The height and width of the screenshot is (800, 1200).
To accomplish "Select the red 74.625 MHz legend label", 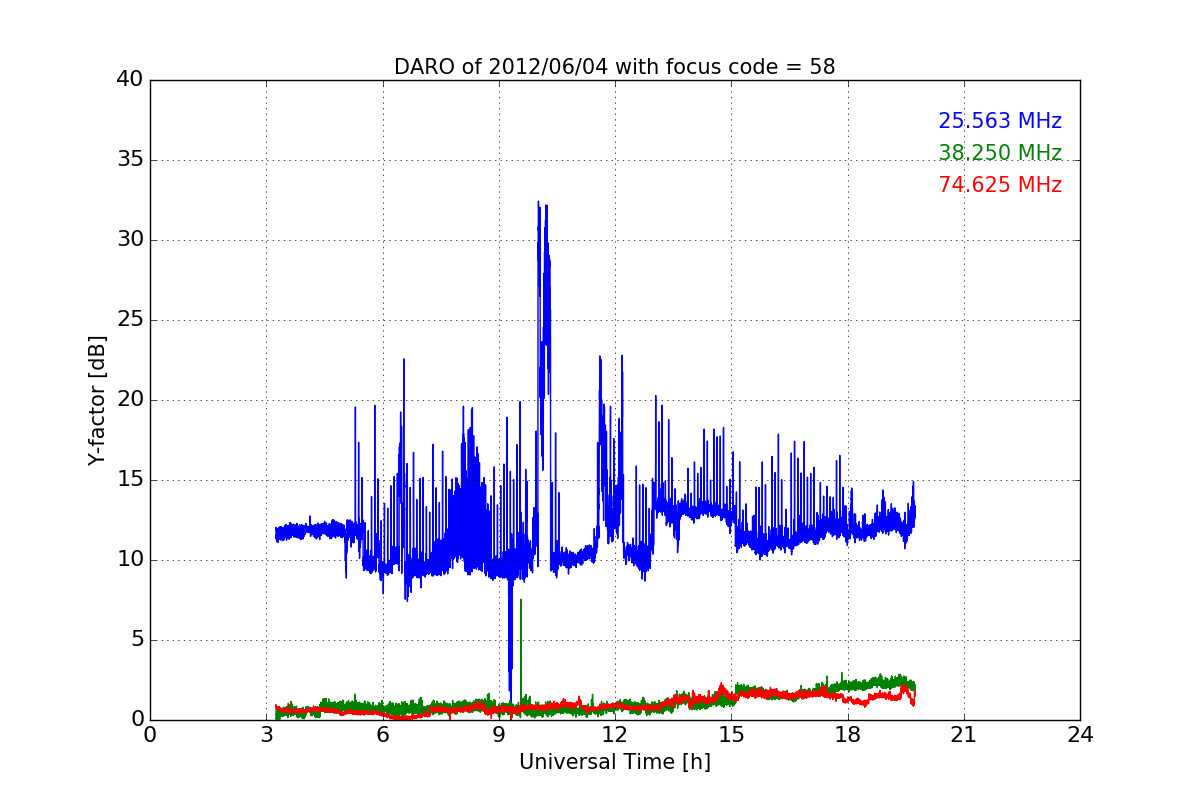I will (1000, 185).
